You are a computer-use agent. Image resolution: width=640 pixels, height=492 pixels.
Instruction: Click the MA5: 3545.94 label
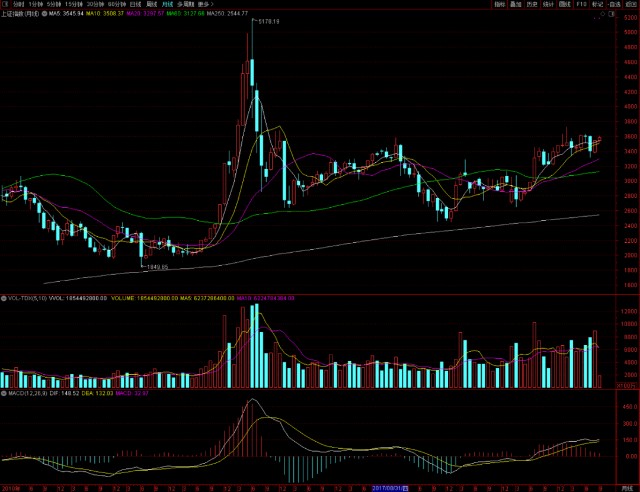click(x=66, y=13)
